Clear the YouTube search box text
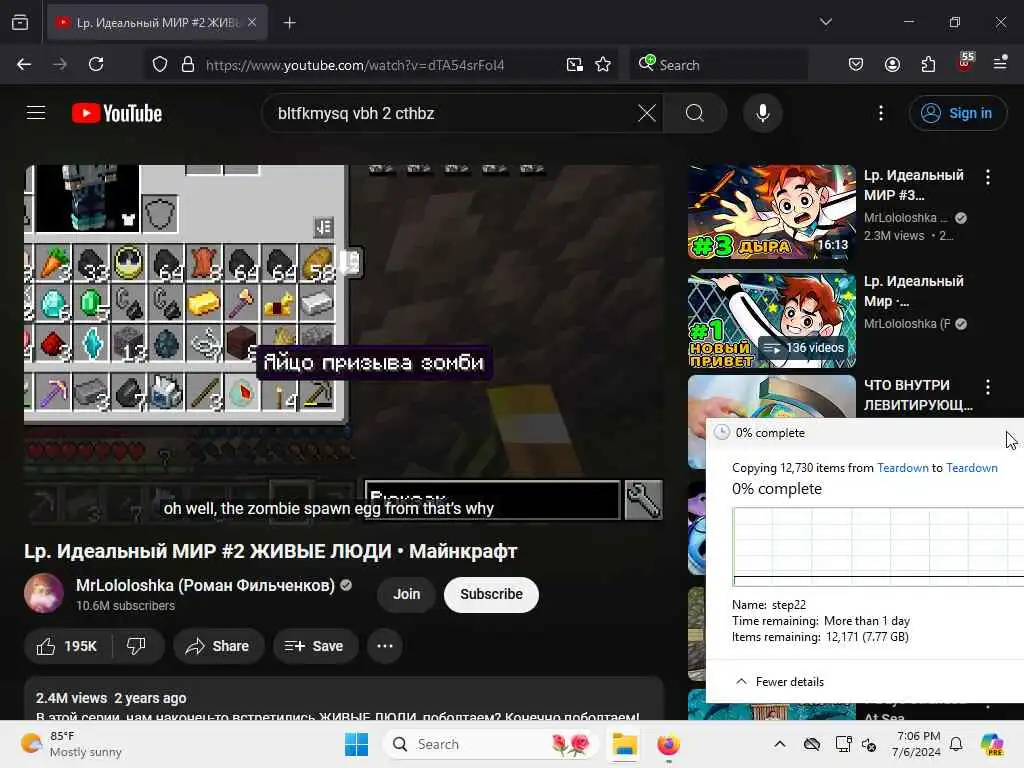The width and height of the screenshot is (1024, 768). pyautogui.click(x=647, y=113)
